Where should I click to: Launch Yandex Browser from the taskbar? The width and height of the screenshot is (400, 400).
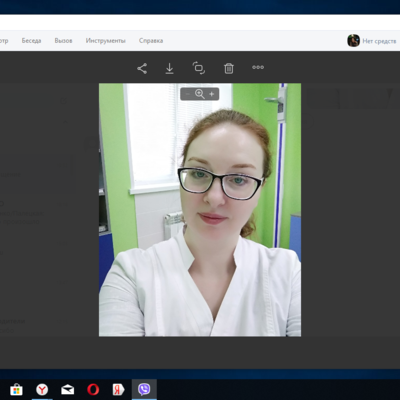pyautogui.click(x=42, y=389)
